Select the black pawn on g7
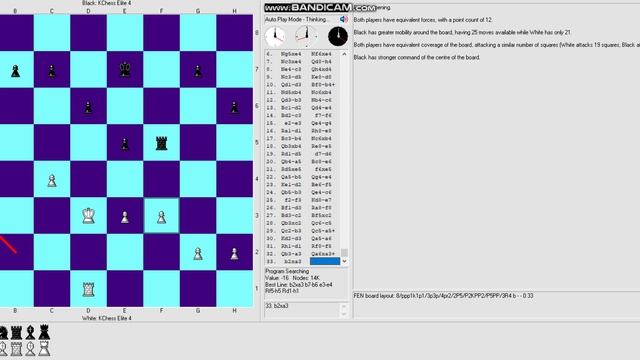640x360 pixels. 198,71
